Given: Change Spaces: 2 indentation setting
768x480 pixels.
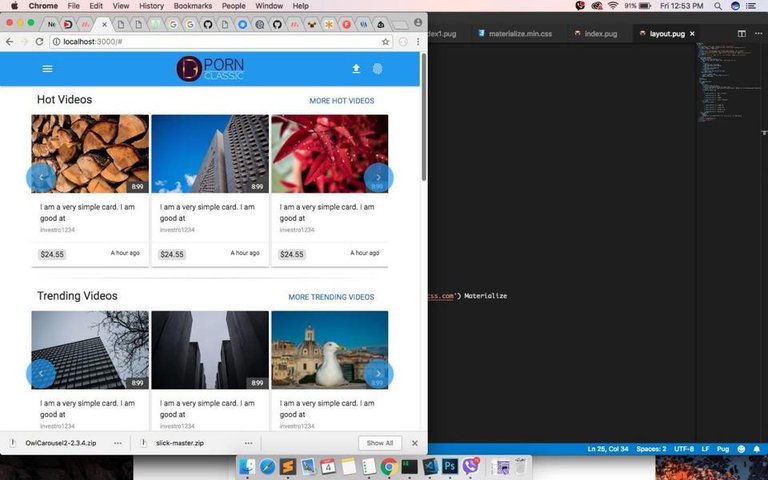Looking at the screenshot, I should [x=651, y=449].
